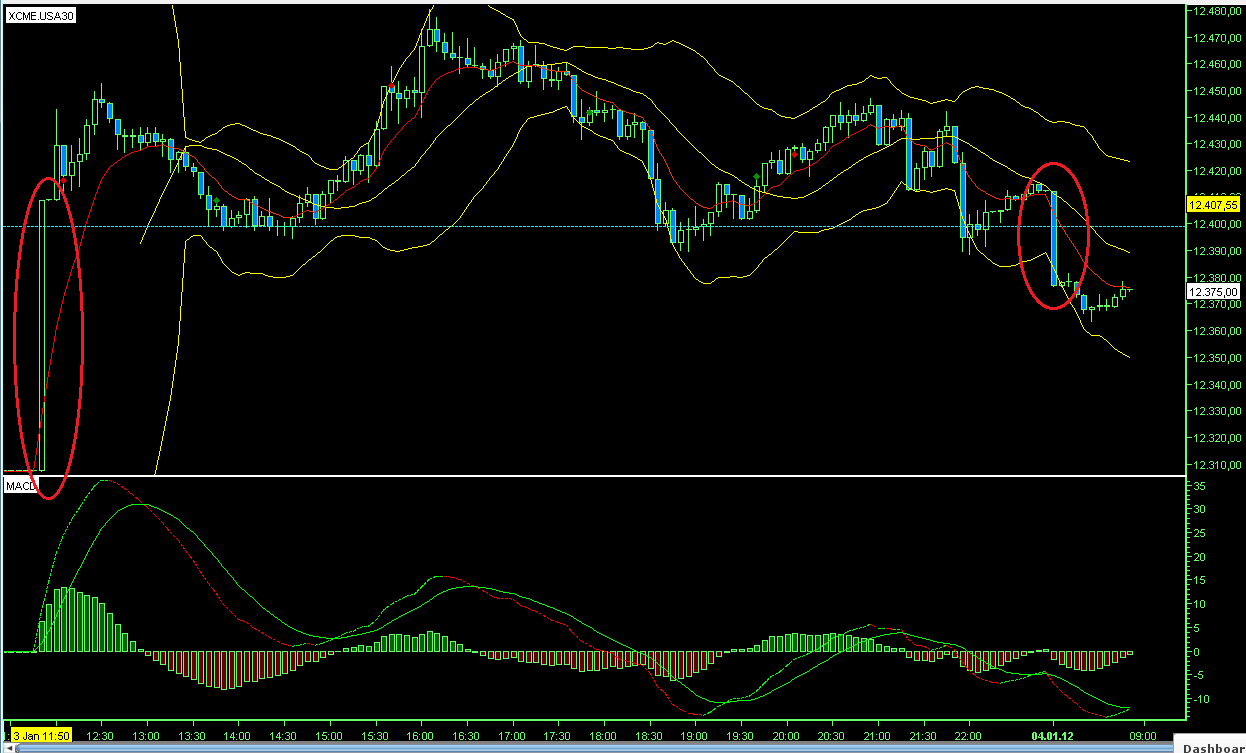Select the MACD indicator label

pyautogui.click(x=18, y=485)
